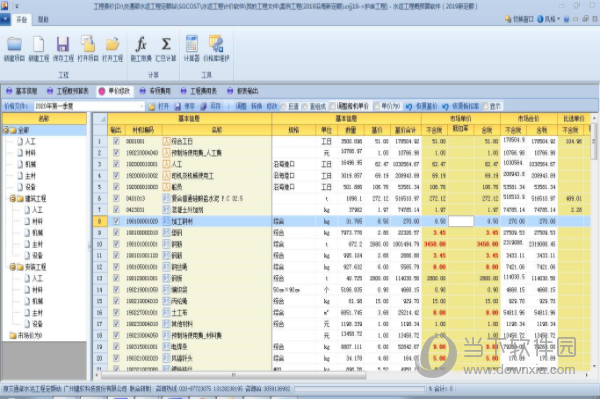This screenshot has width=600, height=399.
Task: Click the orange 人 icon in 综合工日 row
Action: pyautogui.click(x=166, y=142)
